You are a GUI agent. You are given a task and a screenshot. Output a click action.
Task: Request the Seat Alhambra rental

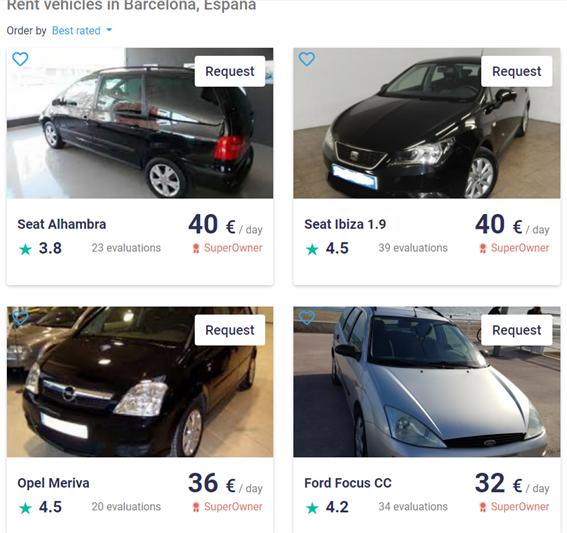230,71
